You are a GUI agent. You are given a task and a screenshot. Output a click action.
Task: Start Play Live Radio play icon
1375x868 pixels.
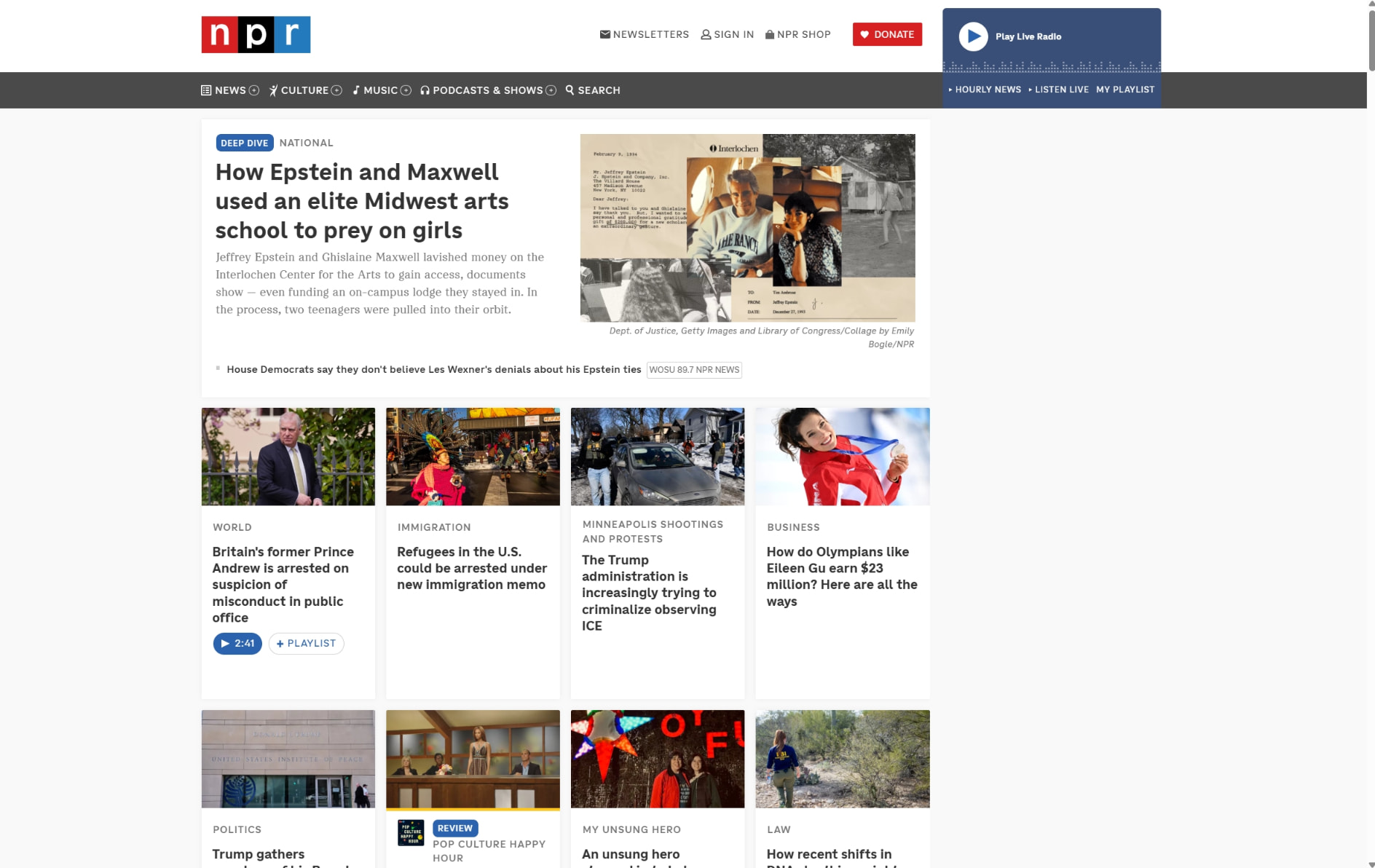coord(973,36)
